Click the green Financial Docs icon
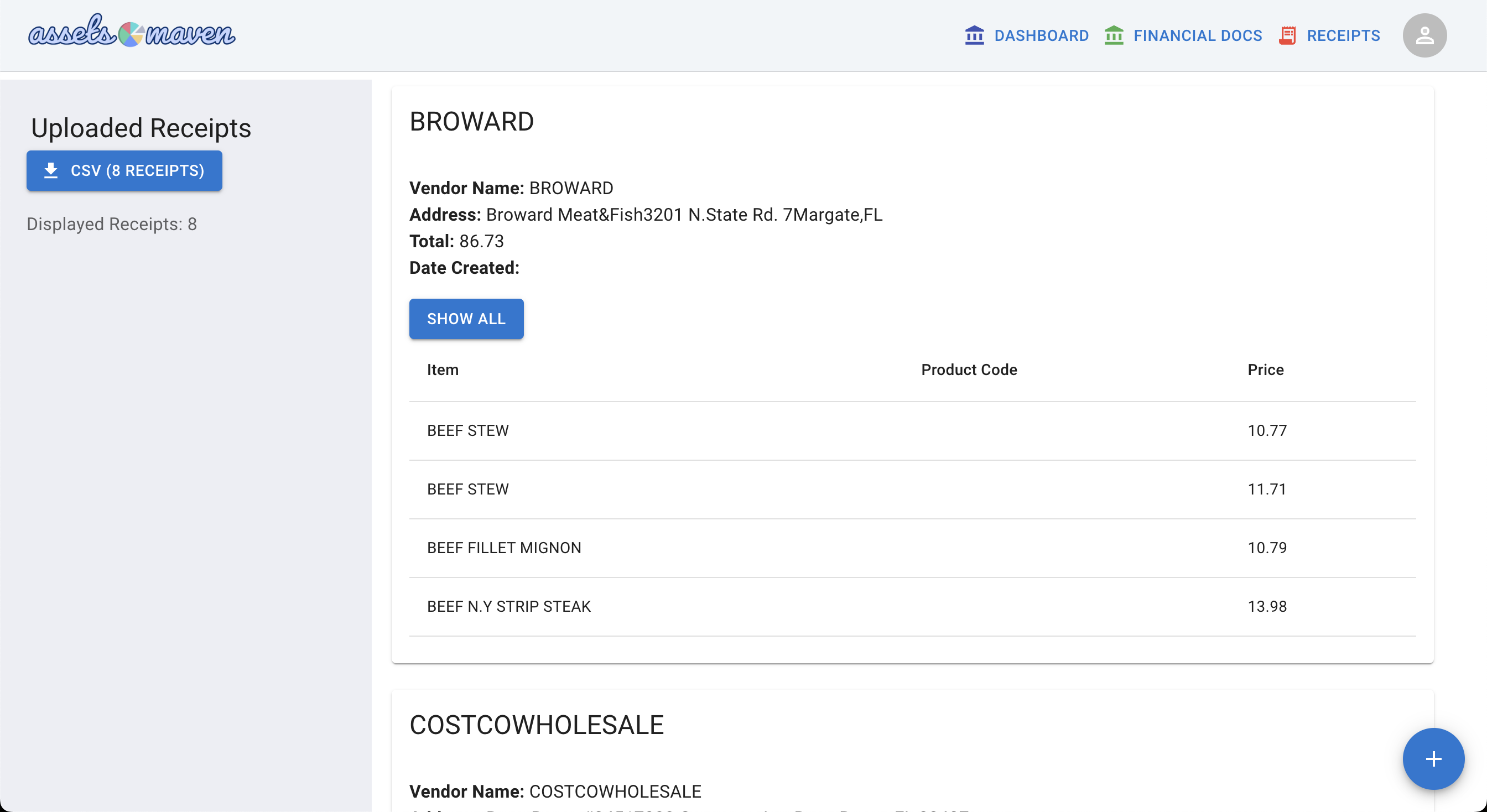 [x=1114, y=35]
